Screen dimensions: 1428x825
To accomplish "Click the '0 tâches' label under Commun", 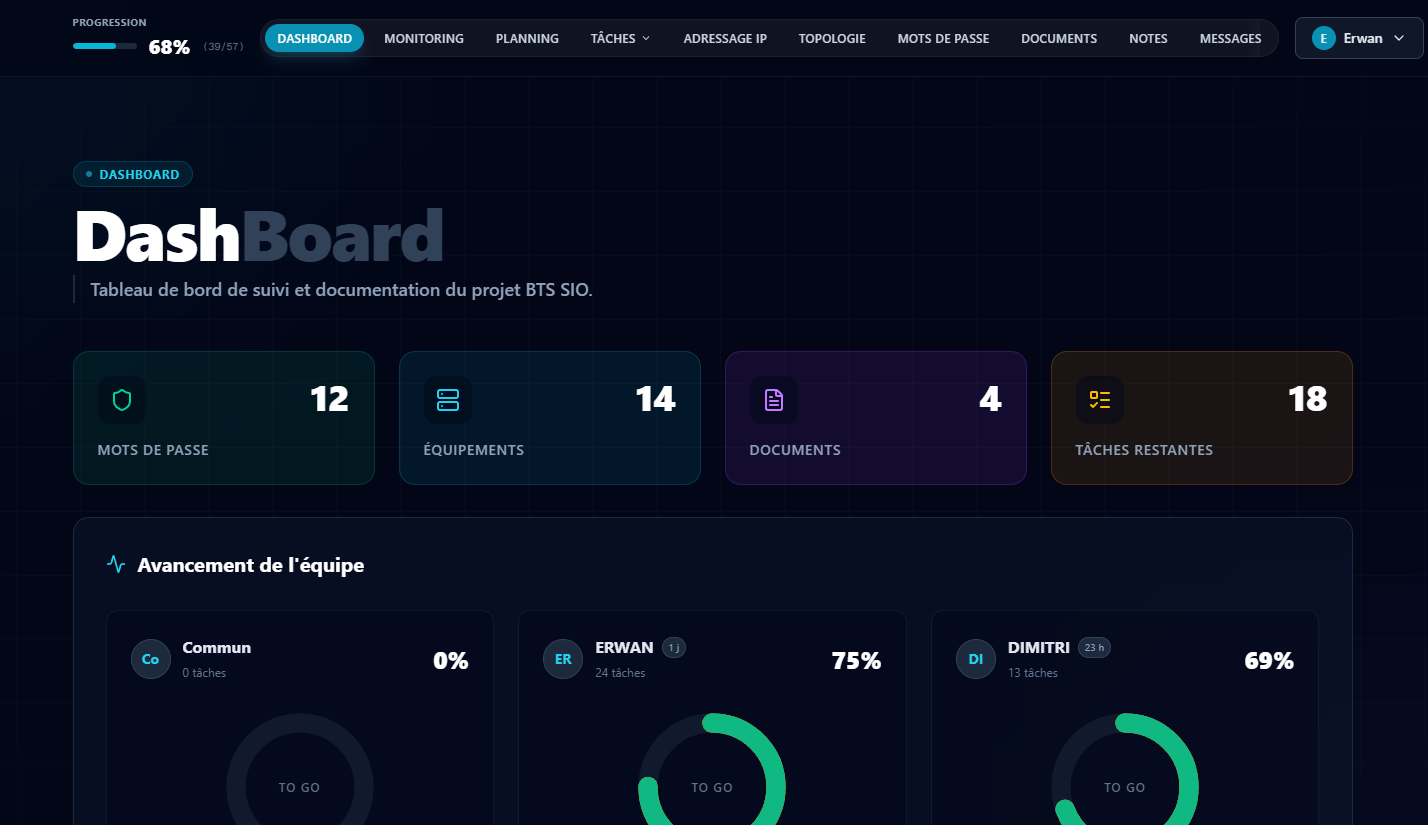I will [204, 673].
